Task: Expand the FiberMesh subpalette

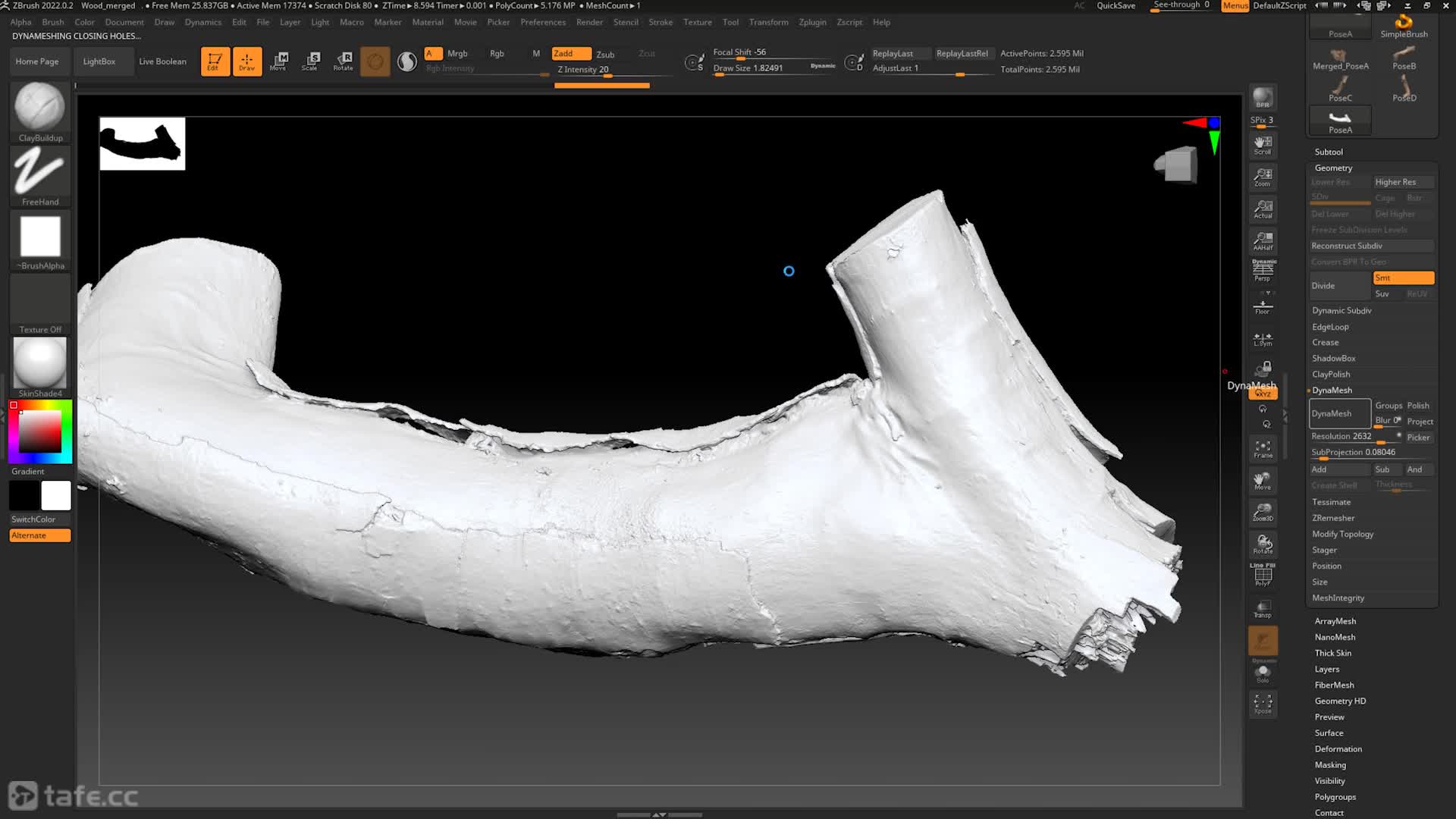Action: click(x=1334, y=685)
